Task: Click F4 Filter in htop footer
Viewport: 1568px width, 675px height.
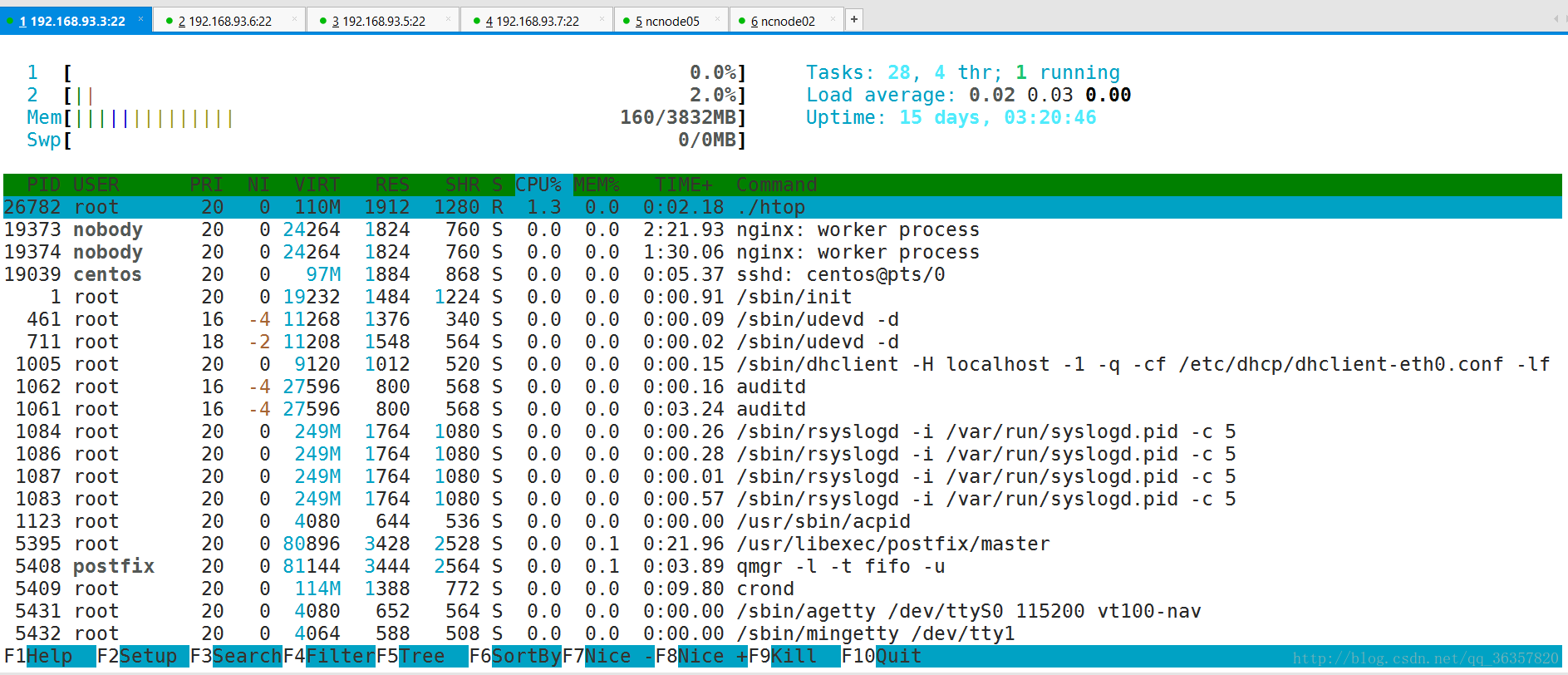Action: (x=329, y=656)
